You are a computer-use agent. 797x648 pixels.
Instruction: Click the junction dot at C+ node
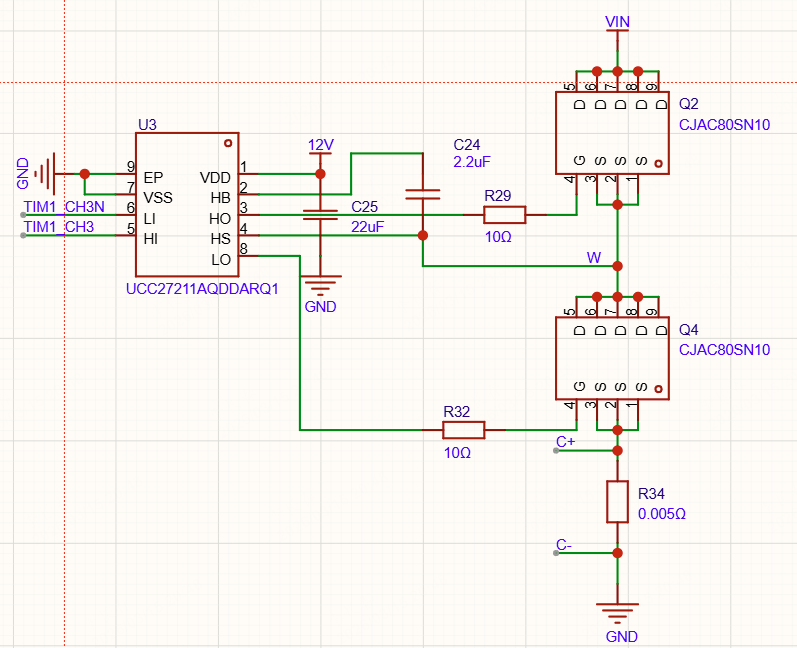[618, 450]
